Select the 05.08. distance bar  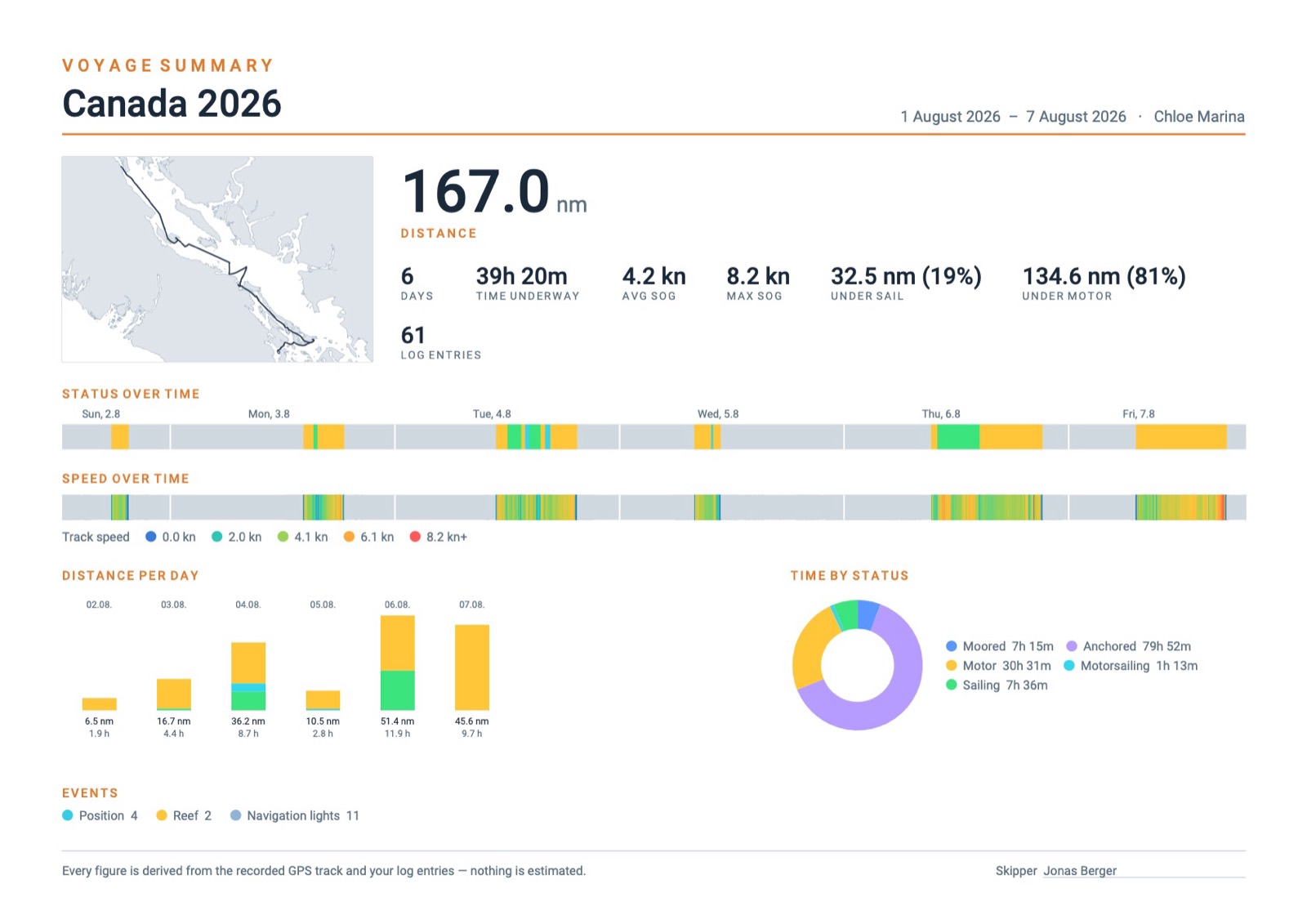pyautogui.click(x=323, y=700)
